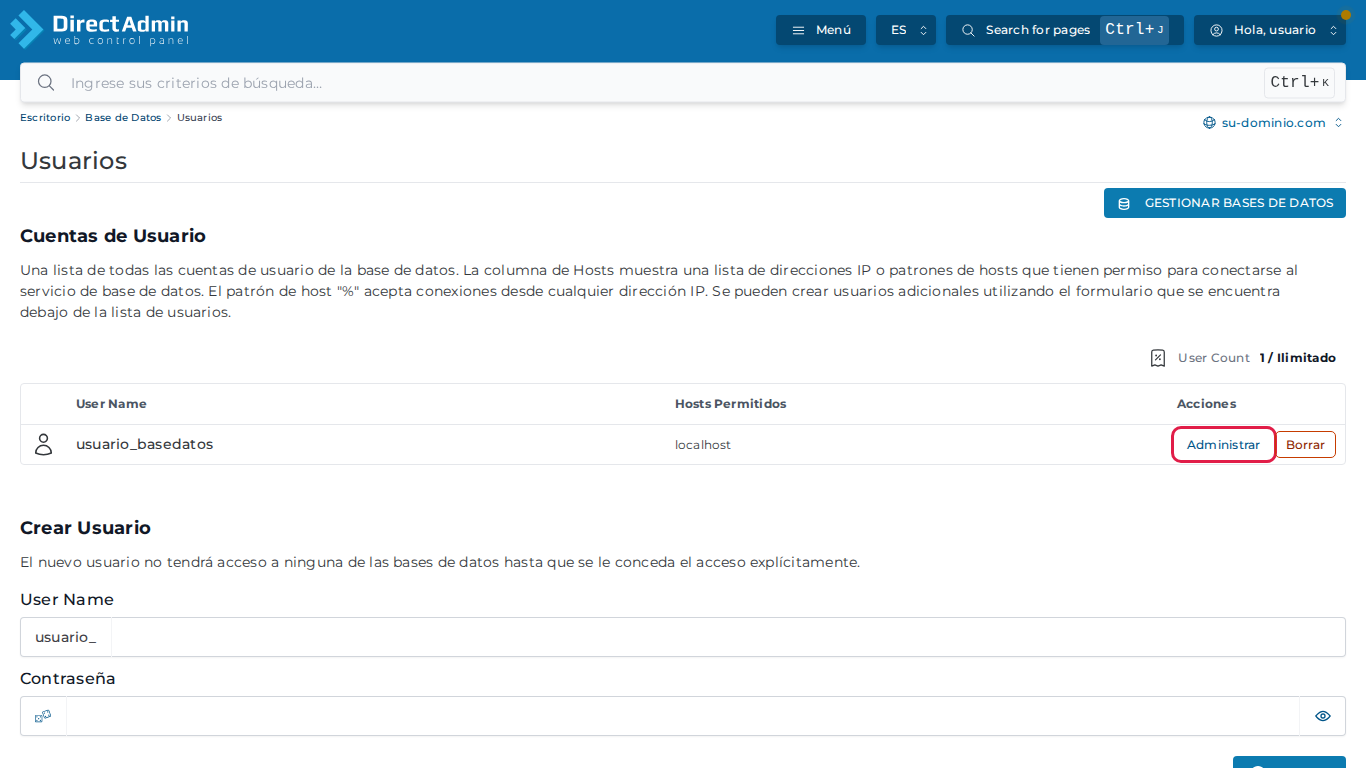Click the globe icon beside su-dominio.com
The image size is (1366, 768).
pyautogui.click(x=1209, y=123)
